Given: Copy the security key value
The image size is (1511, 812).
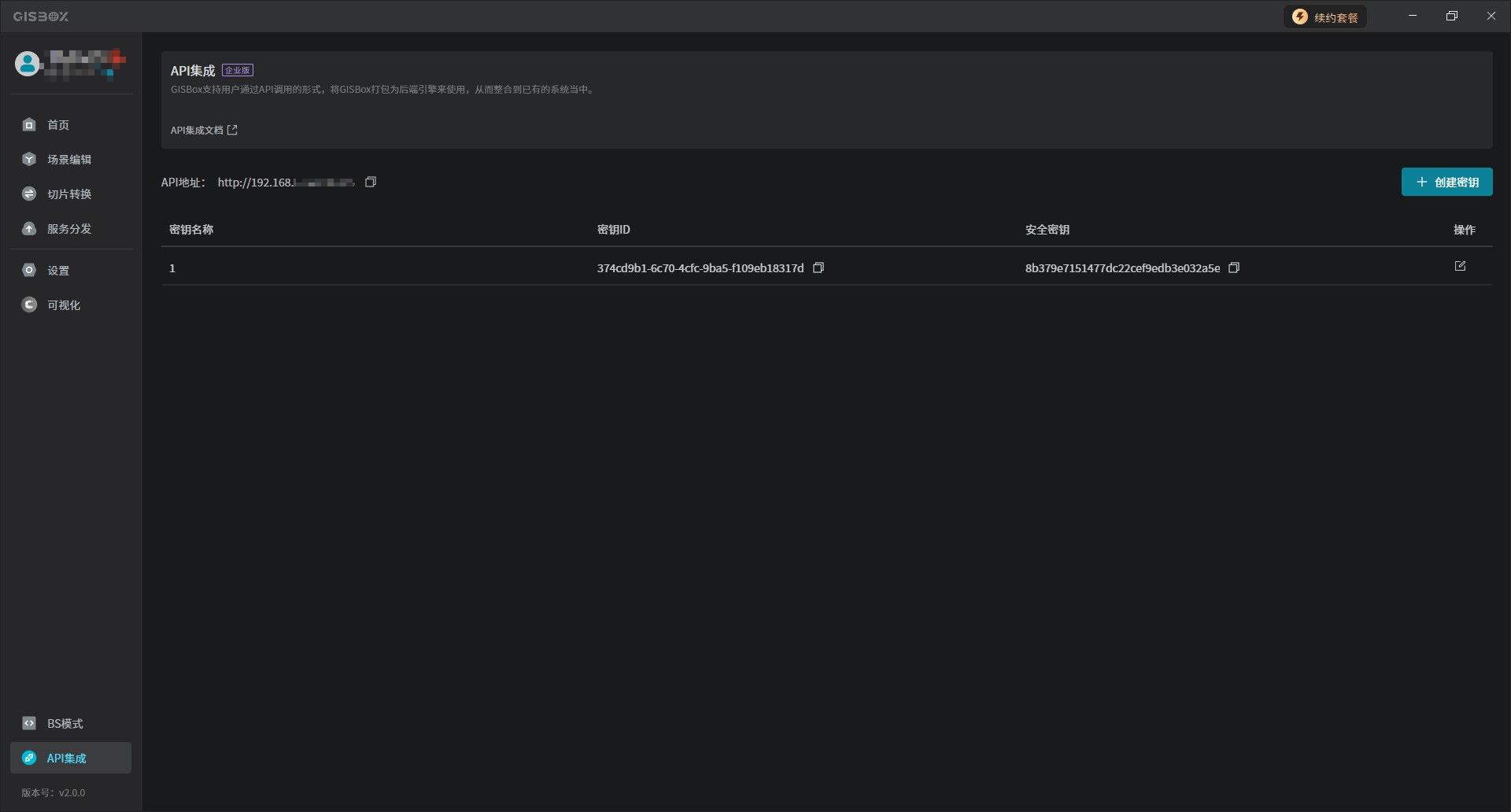Looking at the screenshot, I should point(1234,268).
